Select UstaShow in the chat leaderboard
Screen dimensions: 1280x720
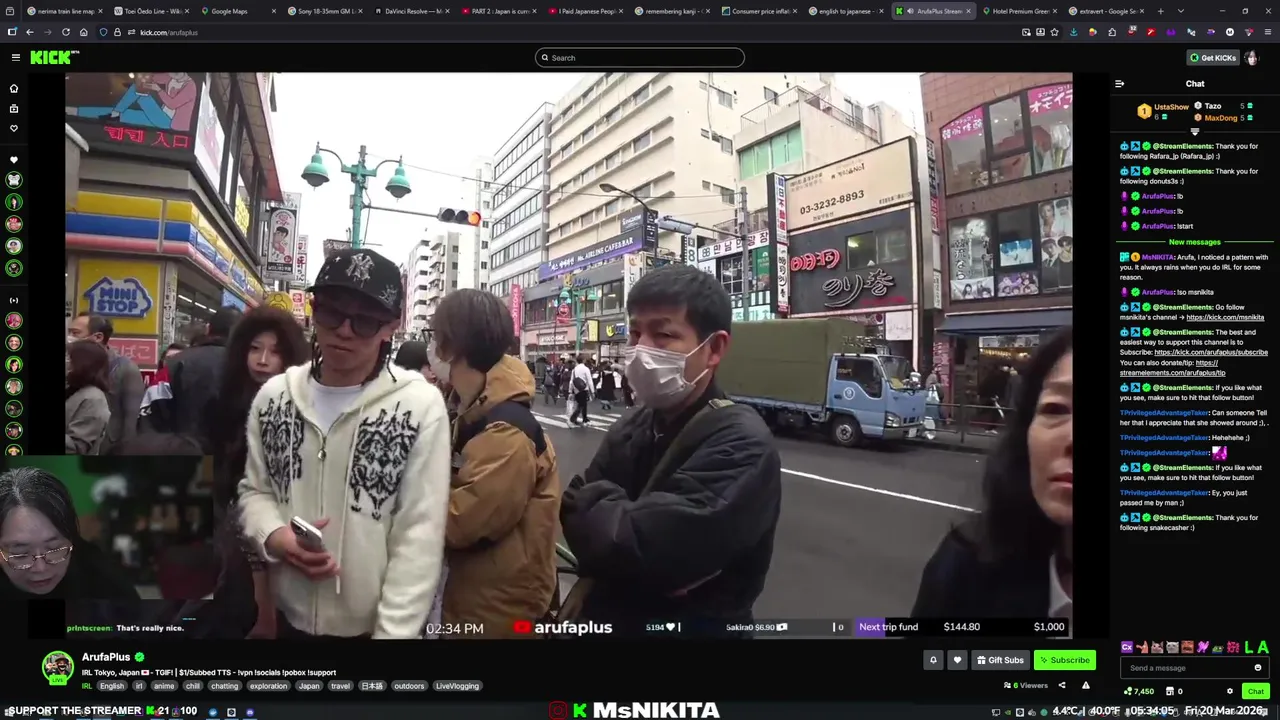pyautogui.click(x=1171, y=107)
